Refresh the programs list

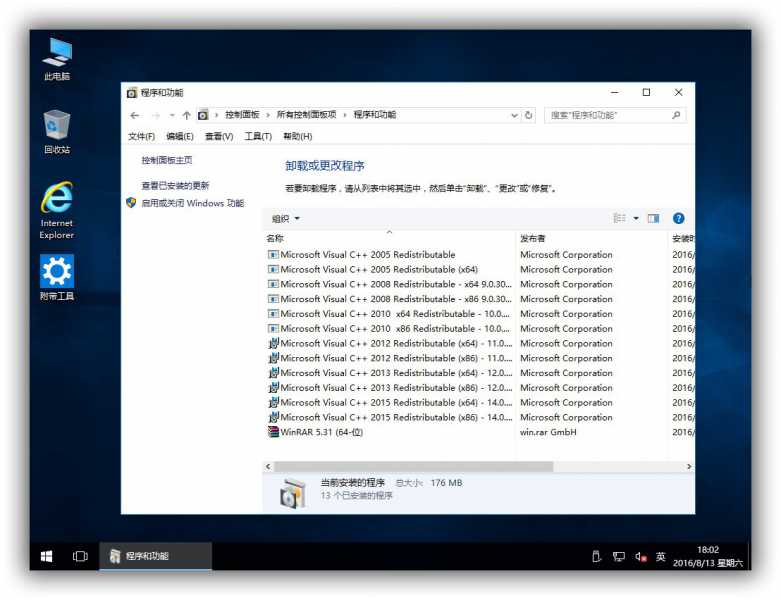coord(528,116)
